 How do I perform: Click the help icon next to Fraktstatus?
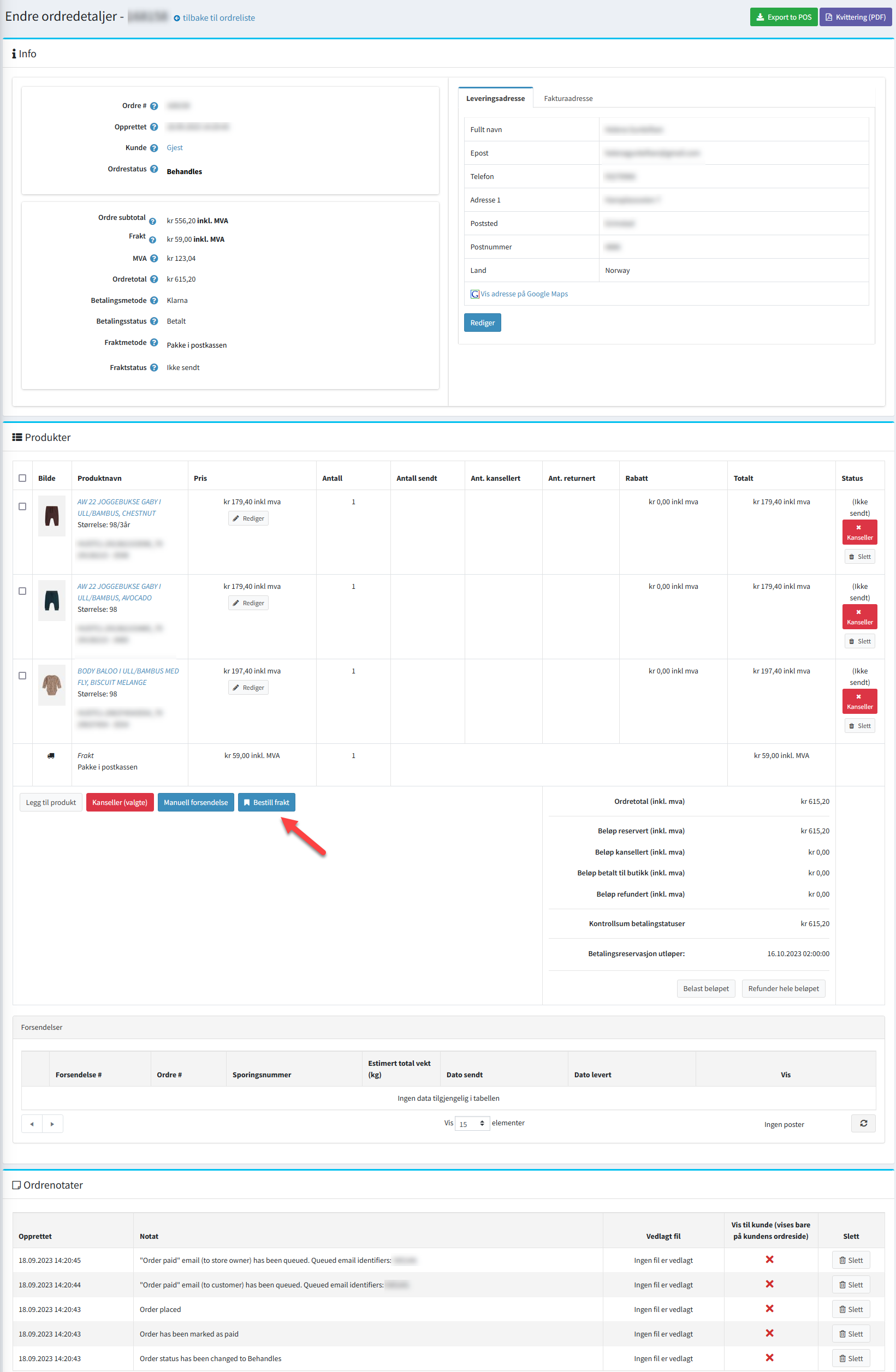tap(154, 368)
